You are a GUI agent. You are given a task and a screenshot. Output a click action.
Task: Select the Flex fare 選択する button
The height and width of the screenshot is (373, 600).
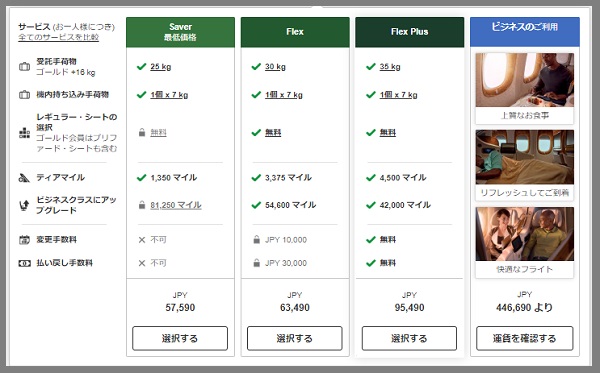click(295, 338)
